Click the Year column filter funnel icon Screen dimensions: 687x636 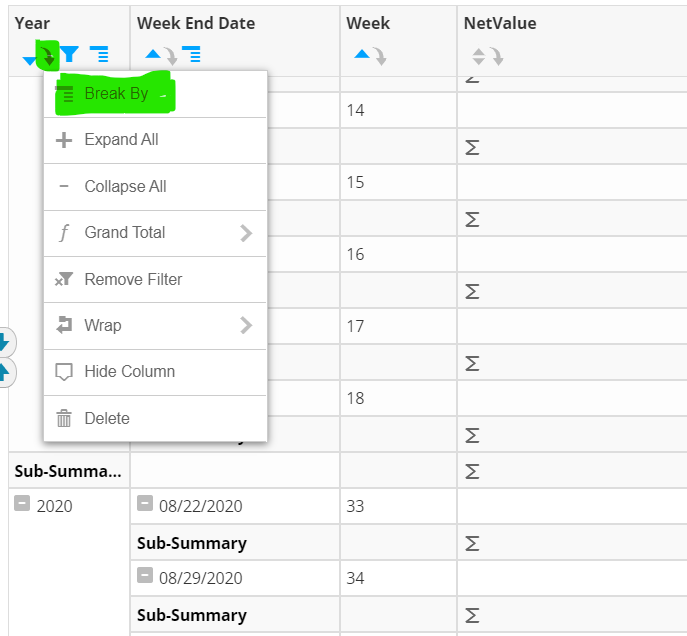[69, 54]
